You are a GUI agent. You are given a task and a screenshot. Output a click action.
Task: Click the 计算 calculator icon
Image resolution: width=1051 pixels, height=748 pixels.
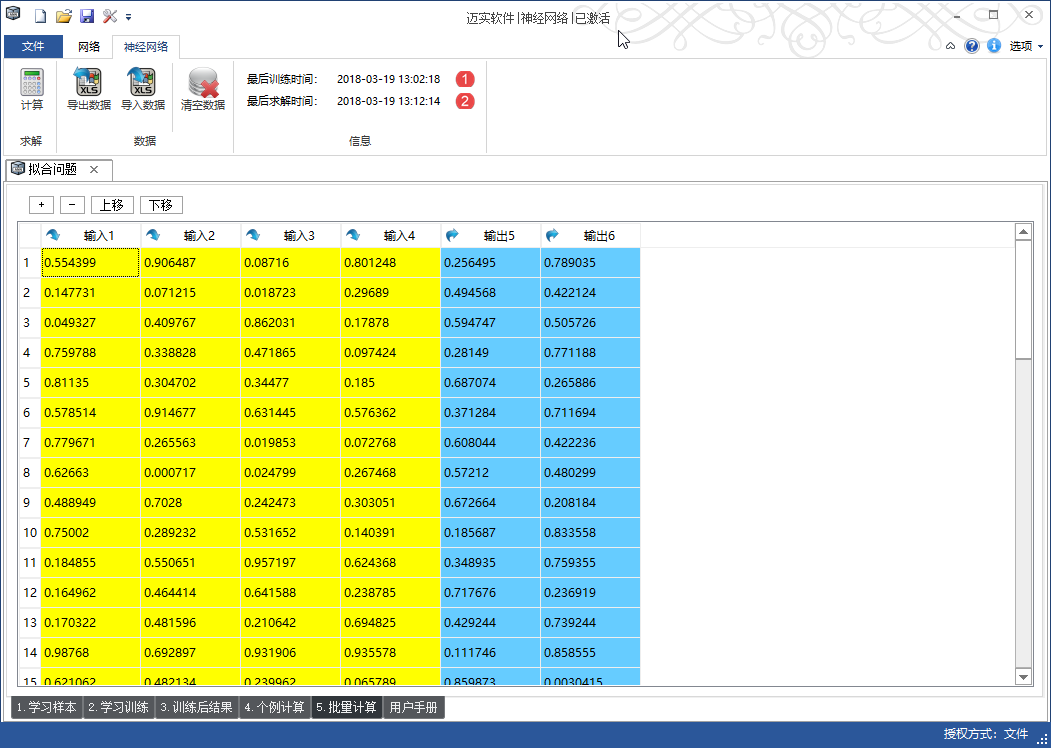[x=32, y=83]
